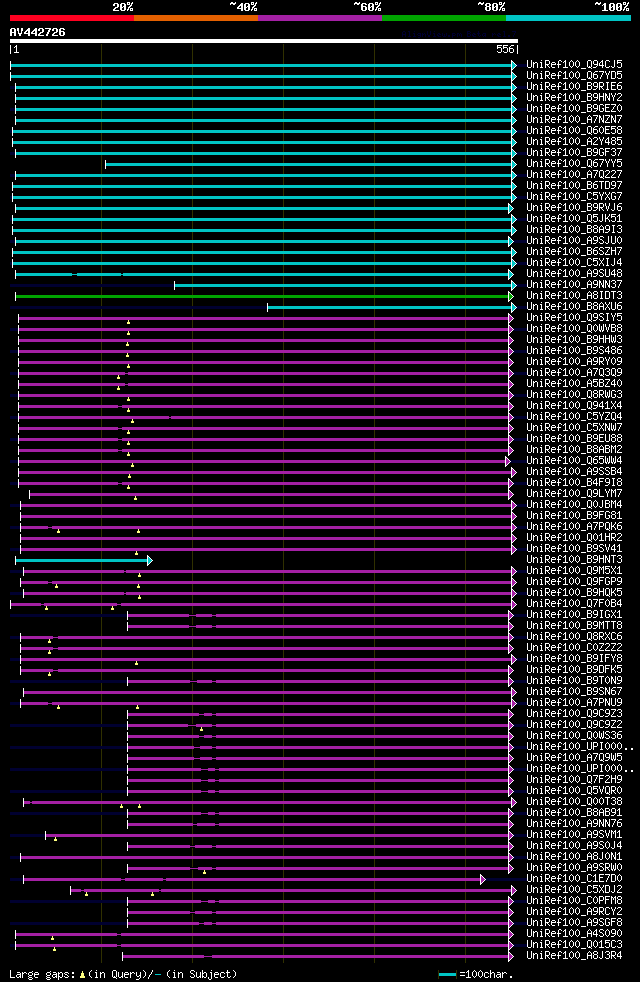Open hit UniRef100_A8IDT3

pos(574,296)
